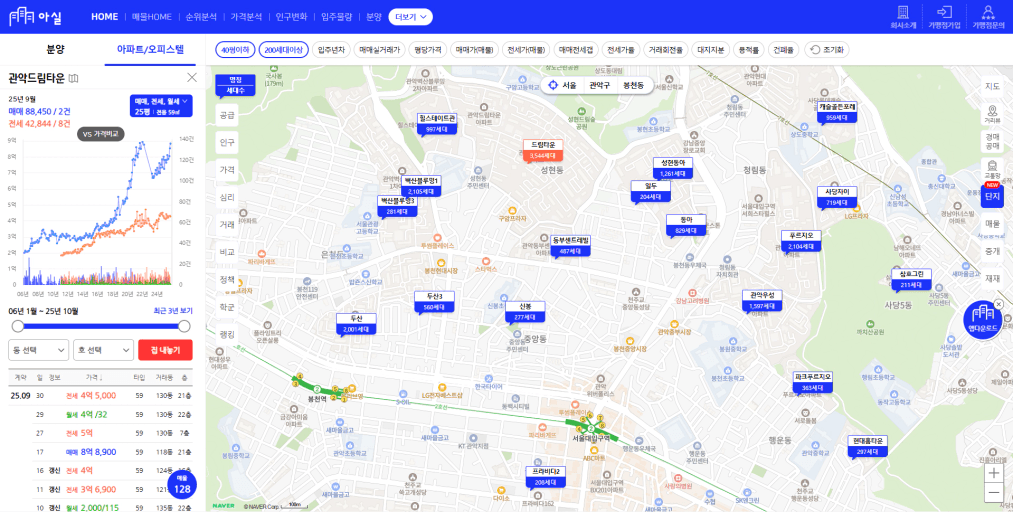1013x512 pixels.
Task: Toggle the 40평이하 filter chip
Action: point(235,49)
